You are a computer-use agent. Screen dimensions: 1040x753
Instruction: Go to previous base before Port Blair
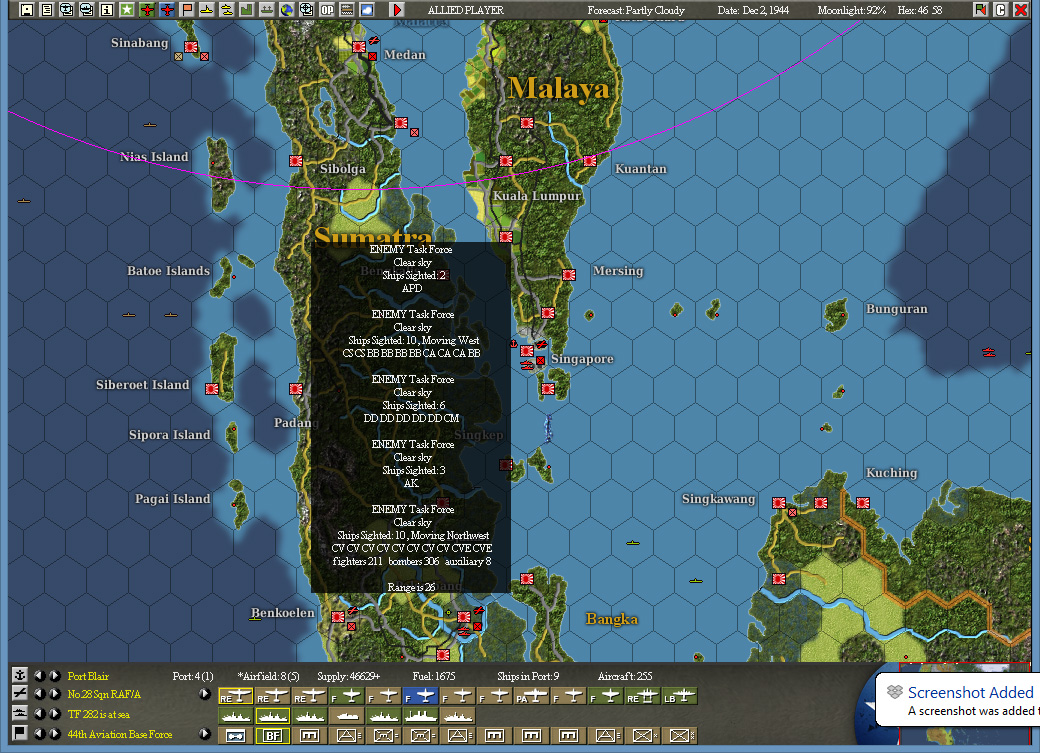tap(40, 675)
